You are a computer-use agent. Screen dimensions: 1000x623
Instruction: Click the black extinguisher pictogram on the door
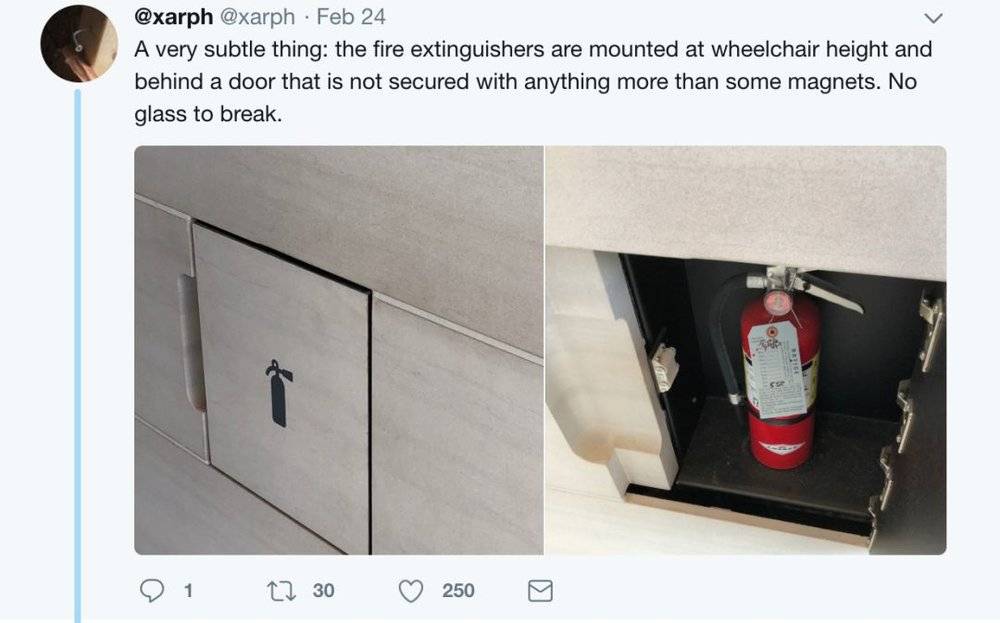coord(279,393)
